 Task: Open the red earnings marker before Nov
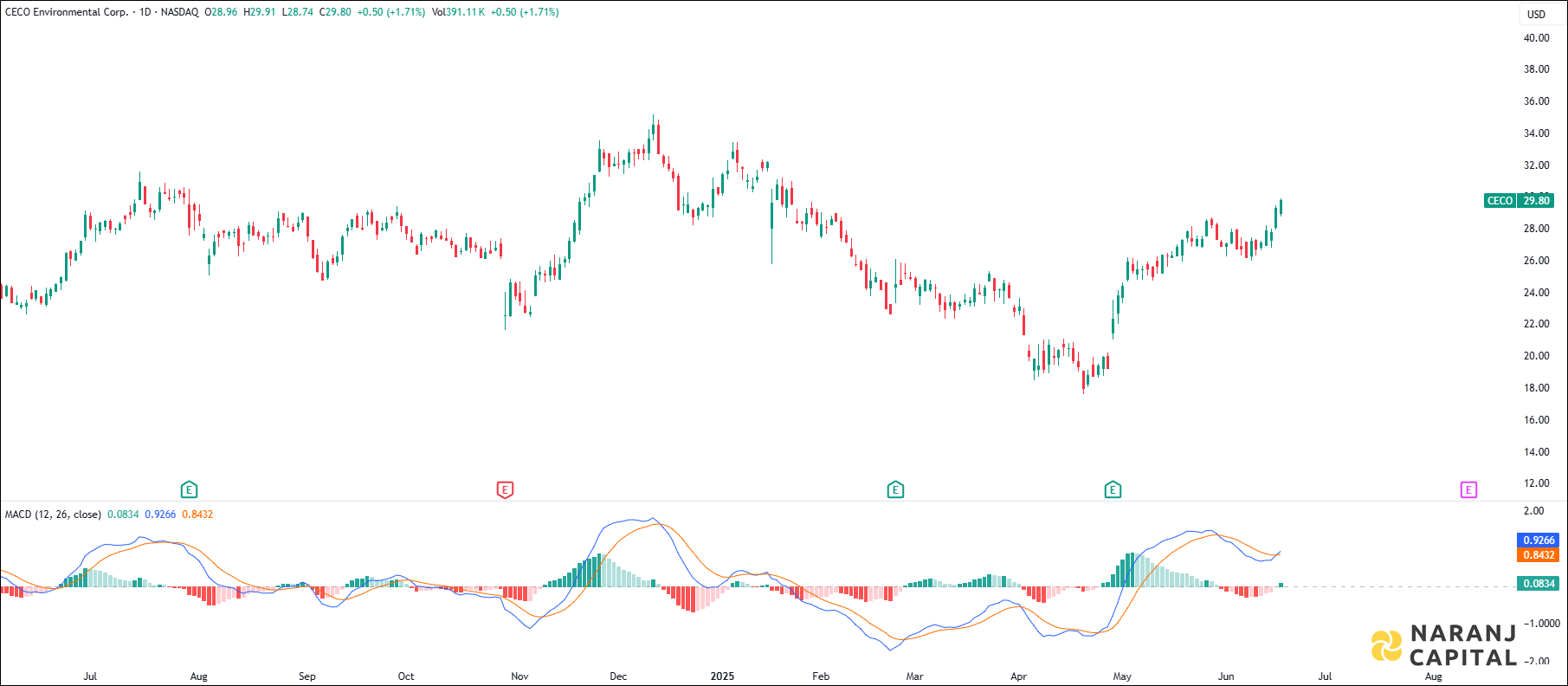click(x=505, y=490)
